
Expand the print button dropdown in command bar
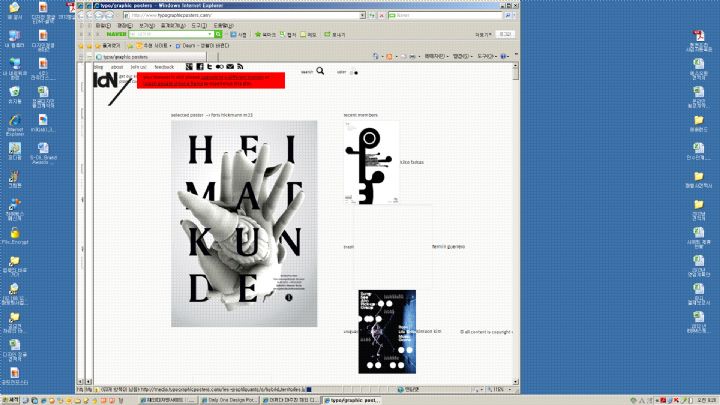(419, 56)
